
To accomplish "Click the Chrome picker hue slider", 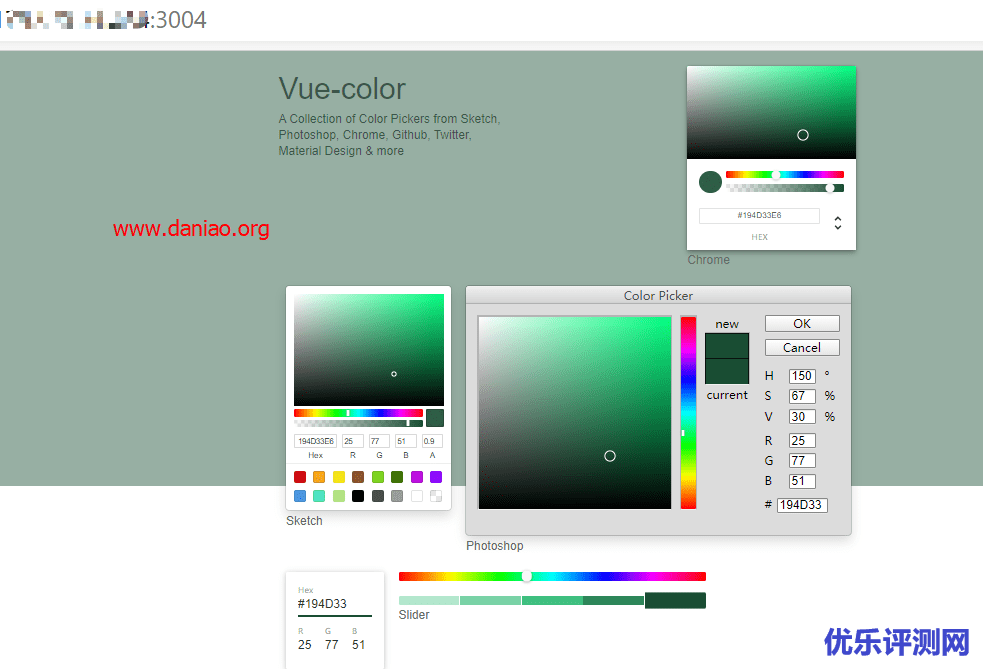I will 785,174.
